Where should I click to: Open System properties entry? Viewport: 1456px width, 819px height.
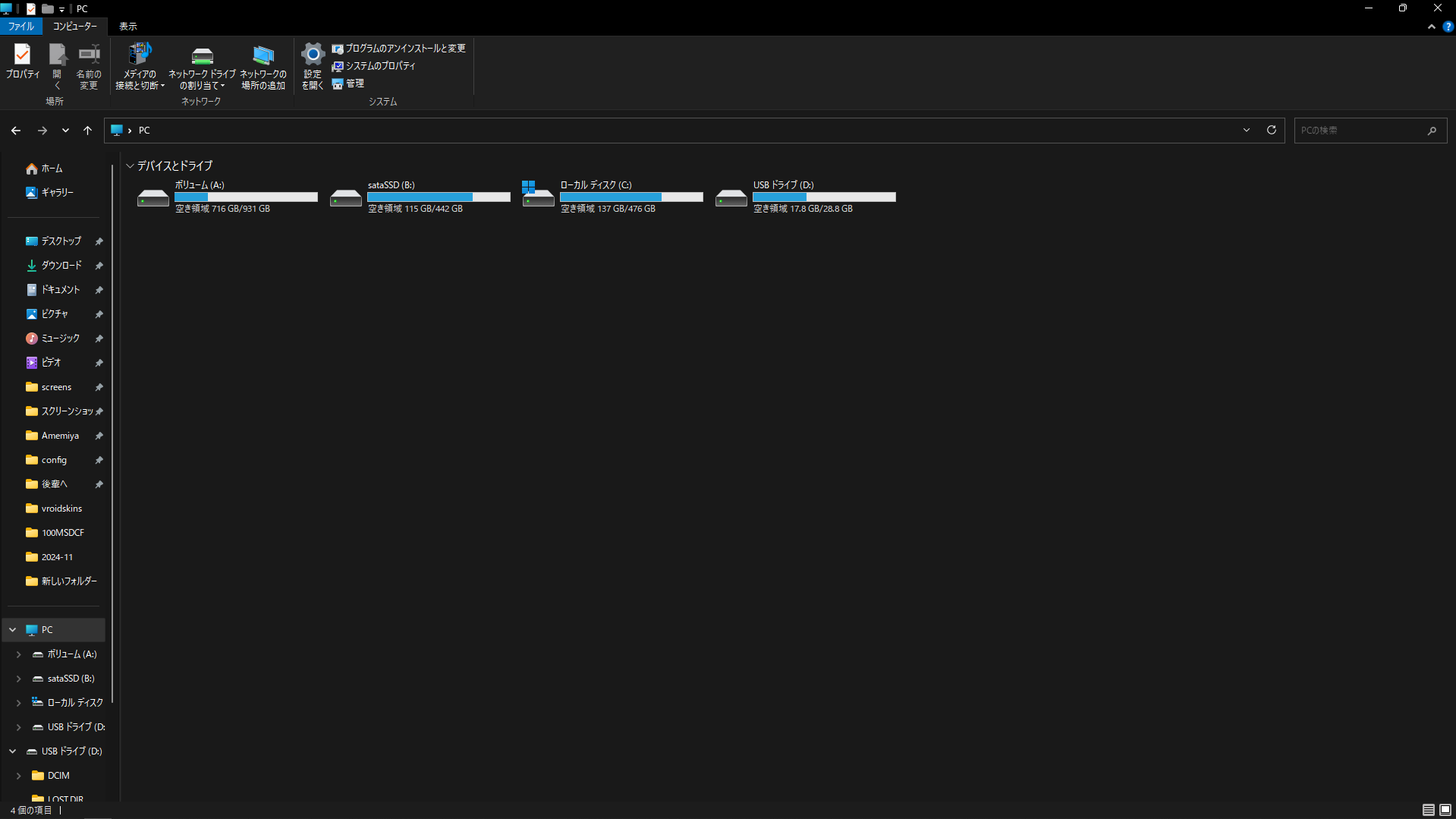(374, 66)
